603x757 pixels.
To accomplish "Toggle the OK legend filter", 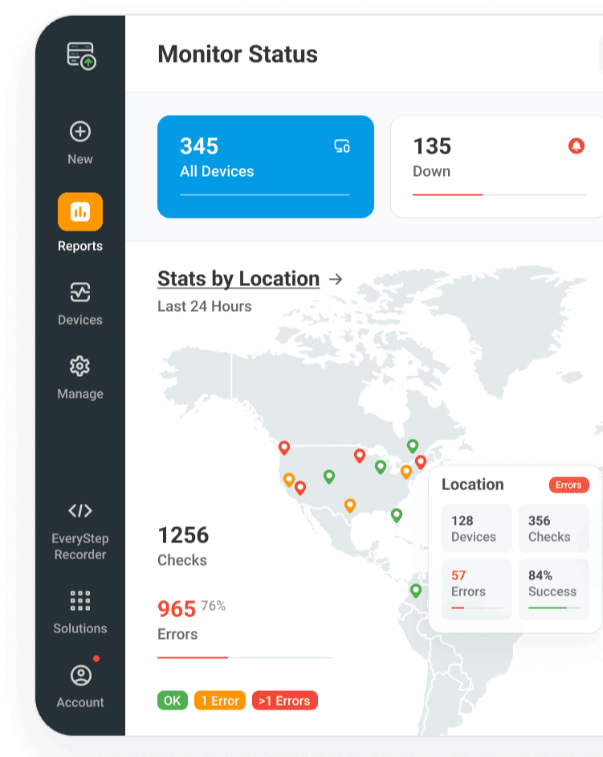I will [172, 701].
